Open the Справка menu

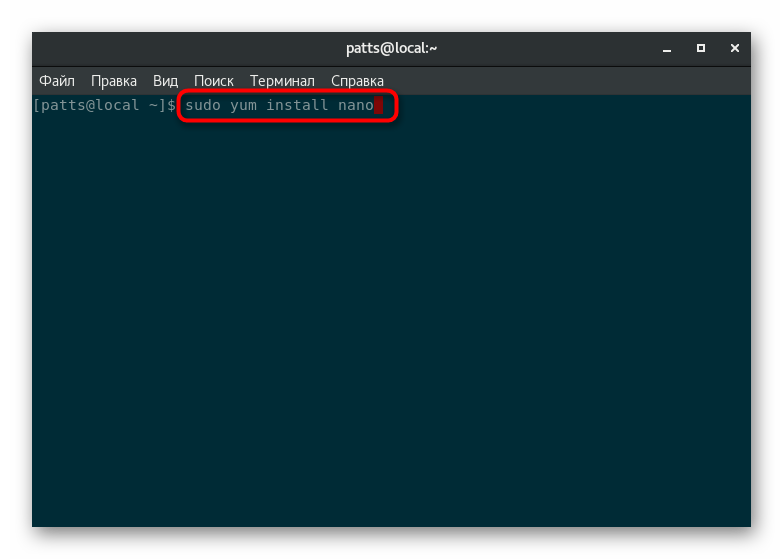point(358,81)
